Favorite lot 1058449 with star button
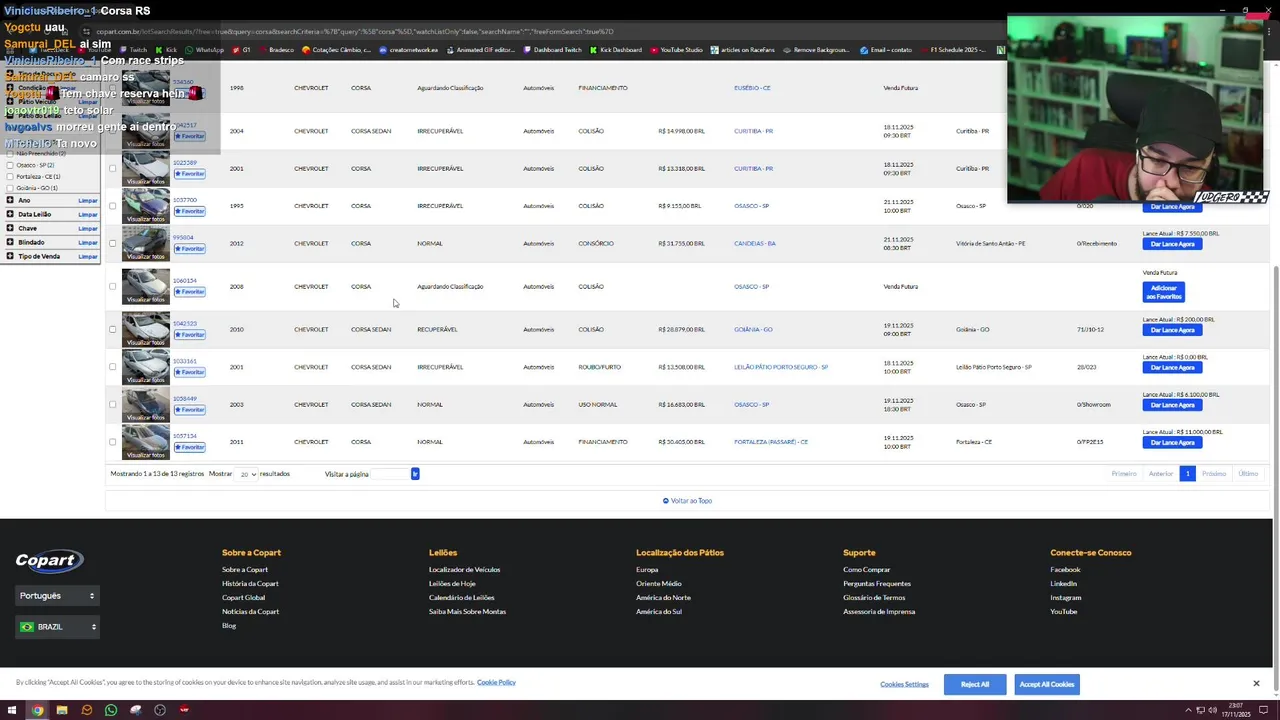Image resolution: width=1280 pixels, height=720 pixels. (x=190, y=410)
